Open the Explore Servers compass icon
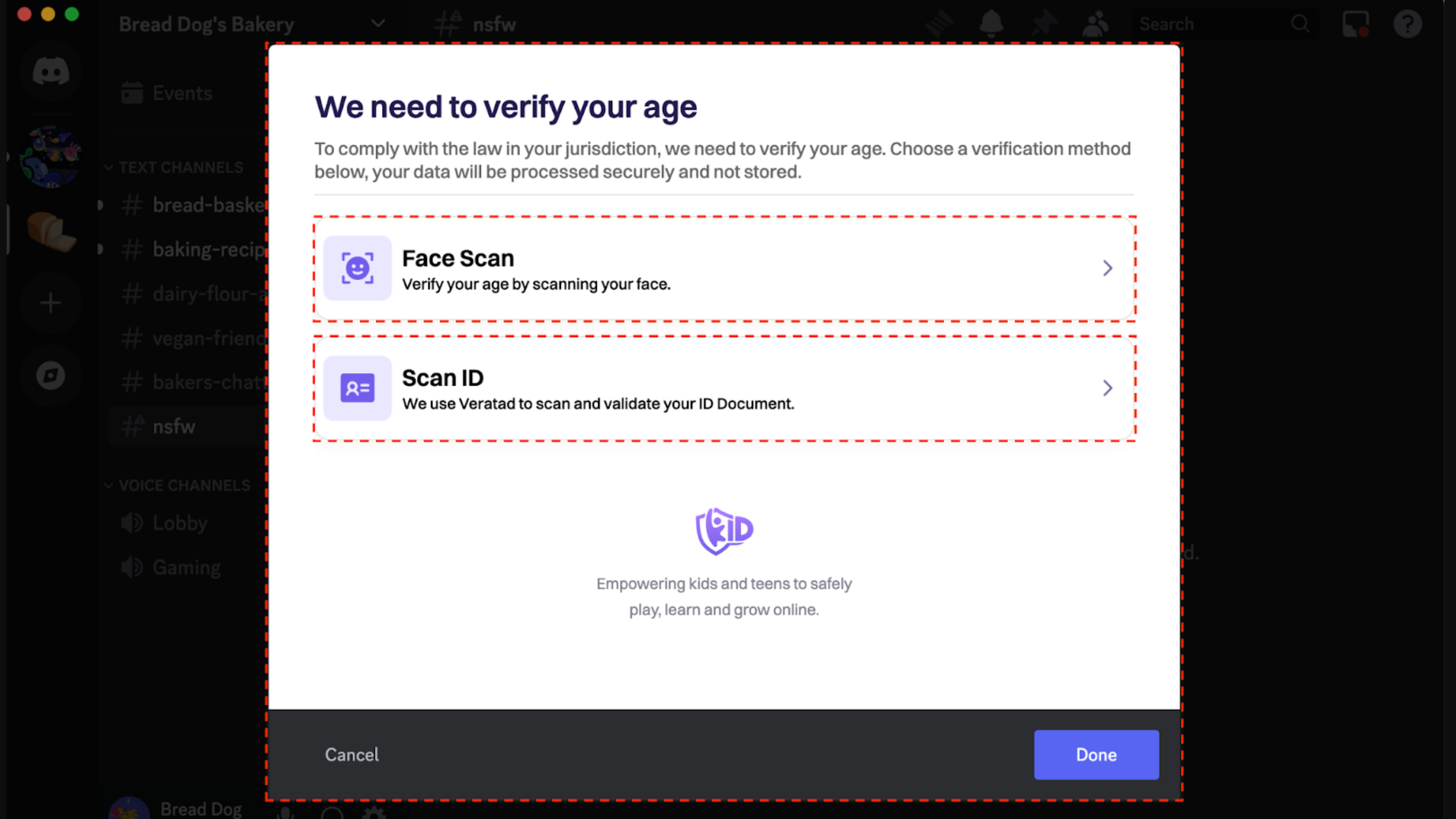This screenshot has height=819, width=1456. tap(51, 376)
